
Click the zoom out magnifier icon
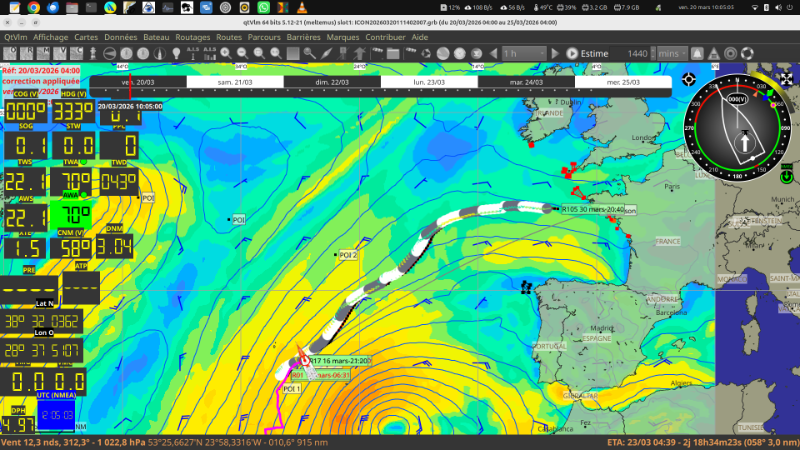click(x=242, y=52)
